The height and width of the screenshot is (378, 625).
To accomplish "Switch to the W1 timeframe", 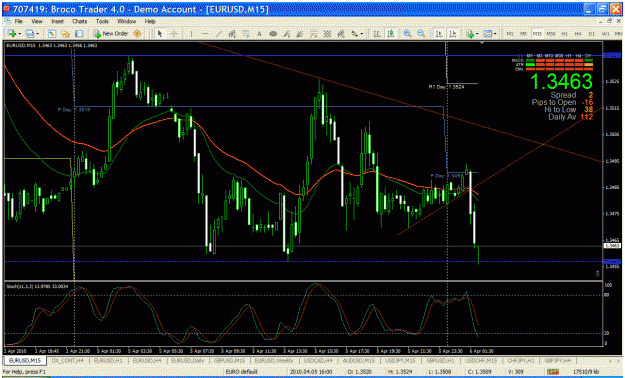I will [606, 34].
